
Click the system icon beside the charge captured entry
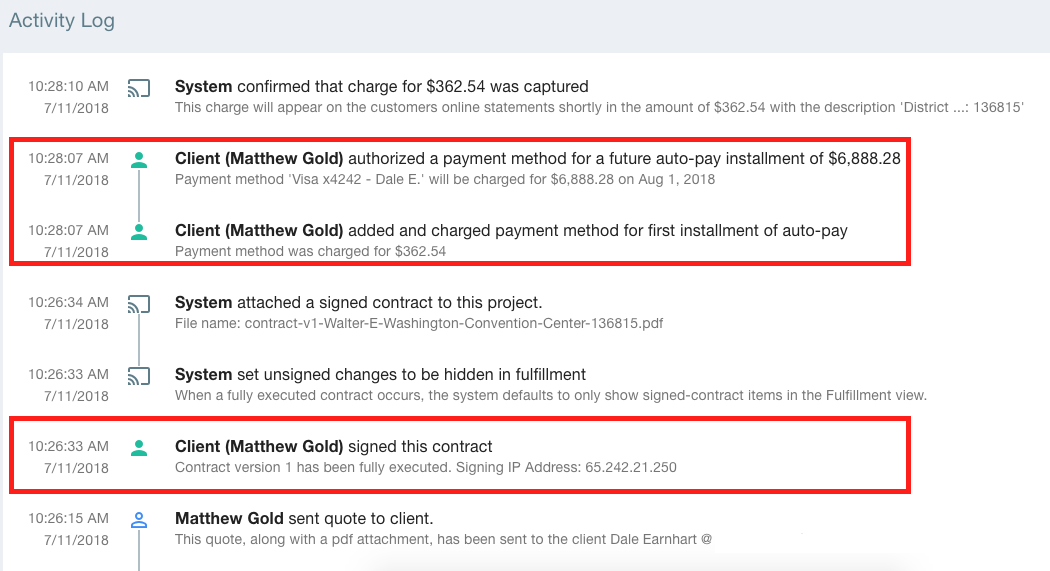pos(139,88)
